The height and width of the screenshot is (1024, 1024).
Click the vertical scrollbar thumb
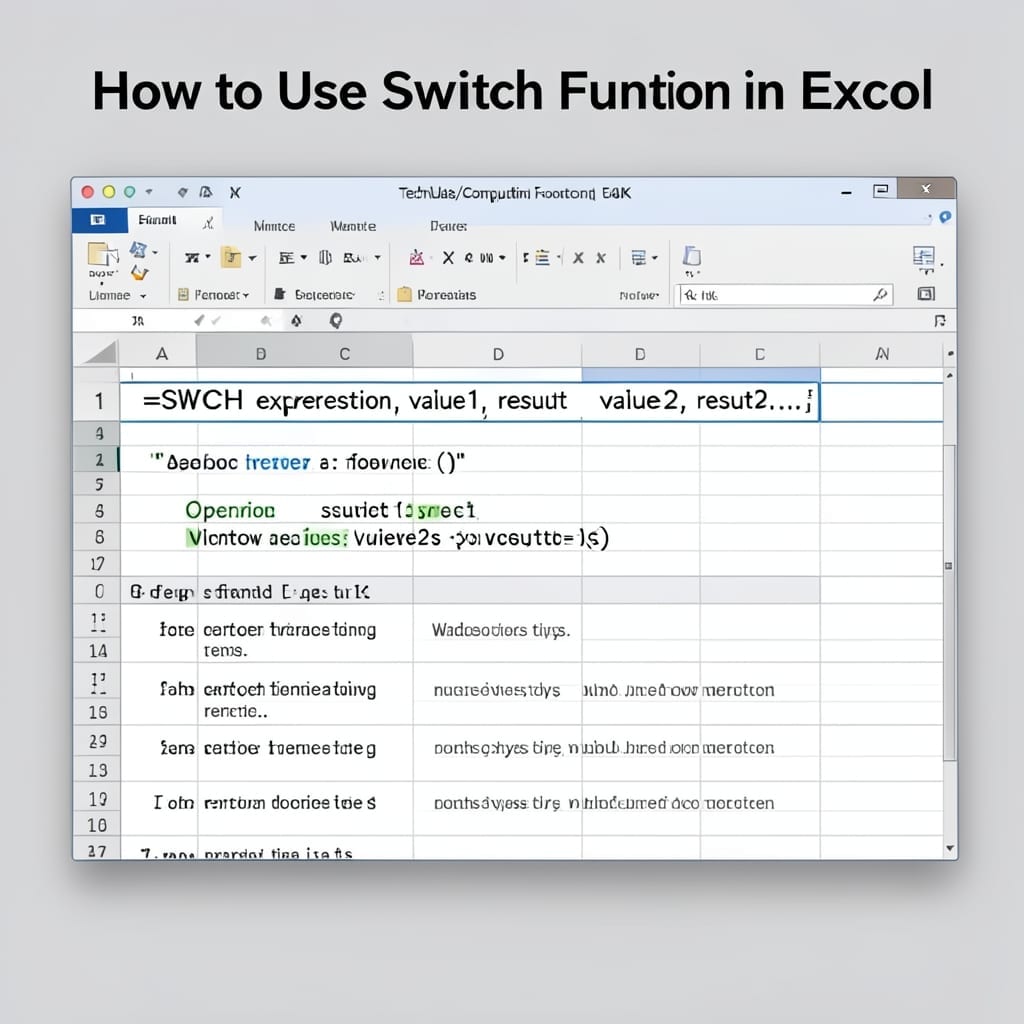point(950,603)
